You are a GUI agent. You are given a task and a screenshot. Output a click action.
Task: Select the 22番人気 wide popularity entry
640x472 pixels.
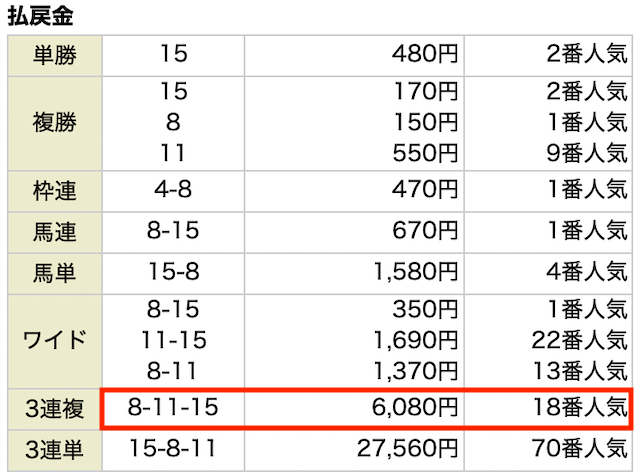[x=580, y=341]
